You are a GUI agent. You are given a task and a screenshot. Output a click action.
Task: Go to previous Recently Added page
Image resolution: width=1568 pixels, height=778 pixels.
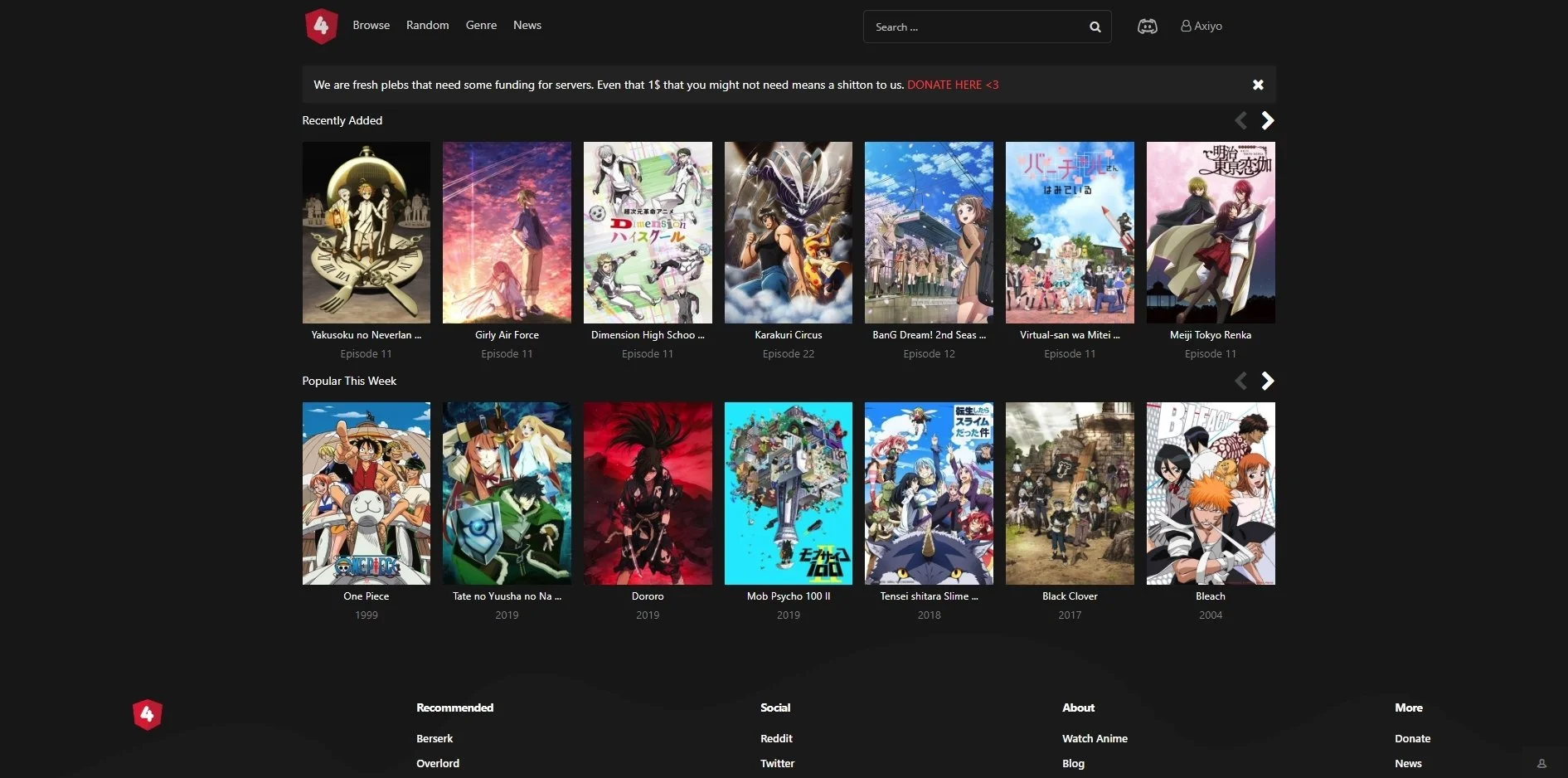point(1240,121)
